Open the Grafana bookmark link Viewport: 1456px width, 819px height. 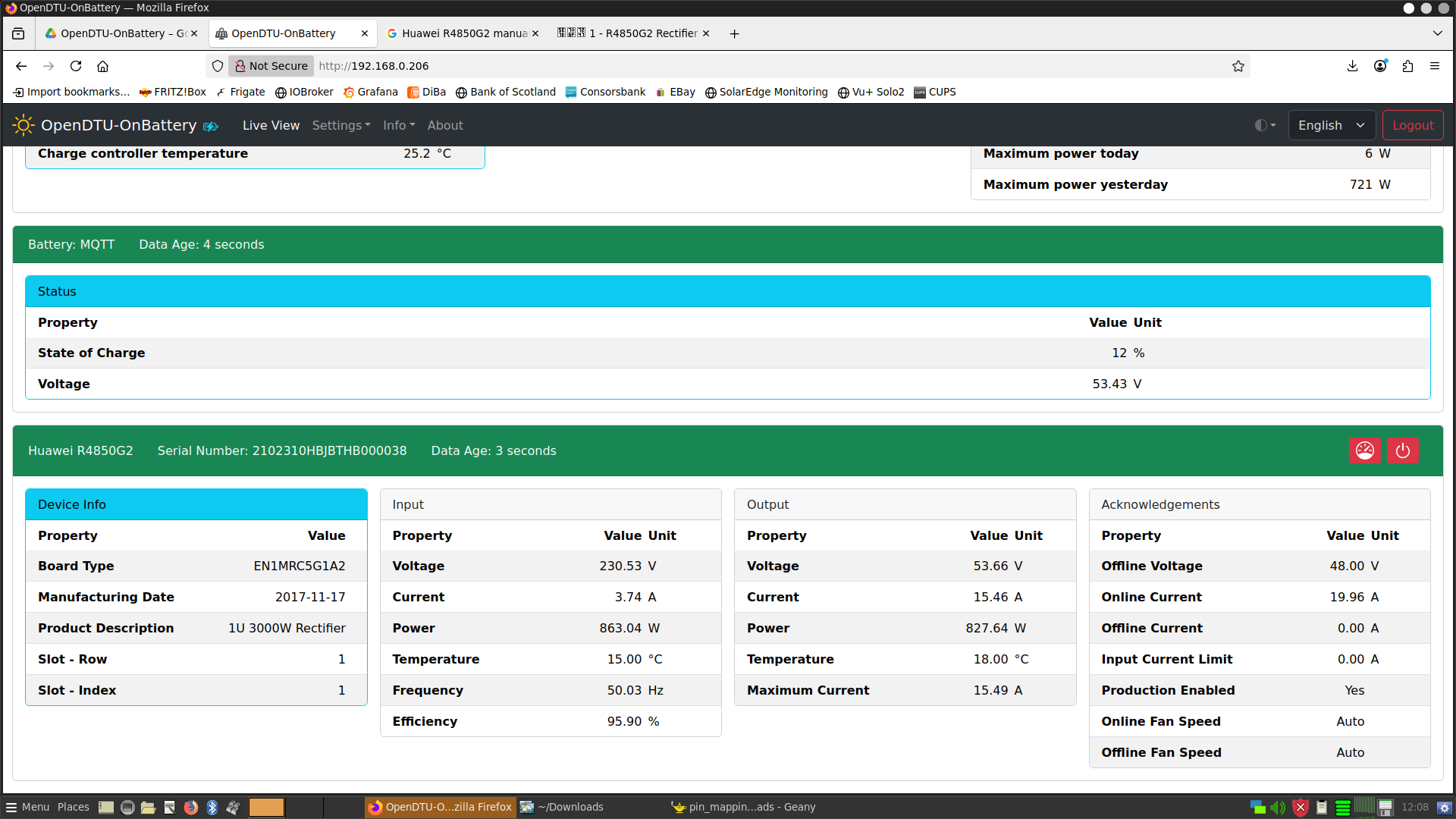(370, 92)
